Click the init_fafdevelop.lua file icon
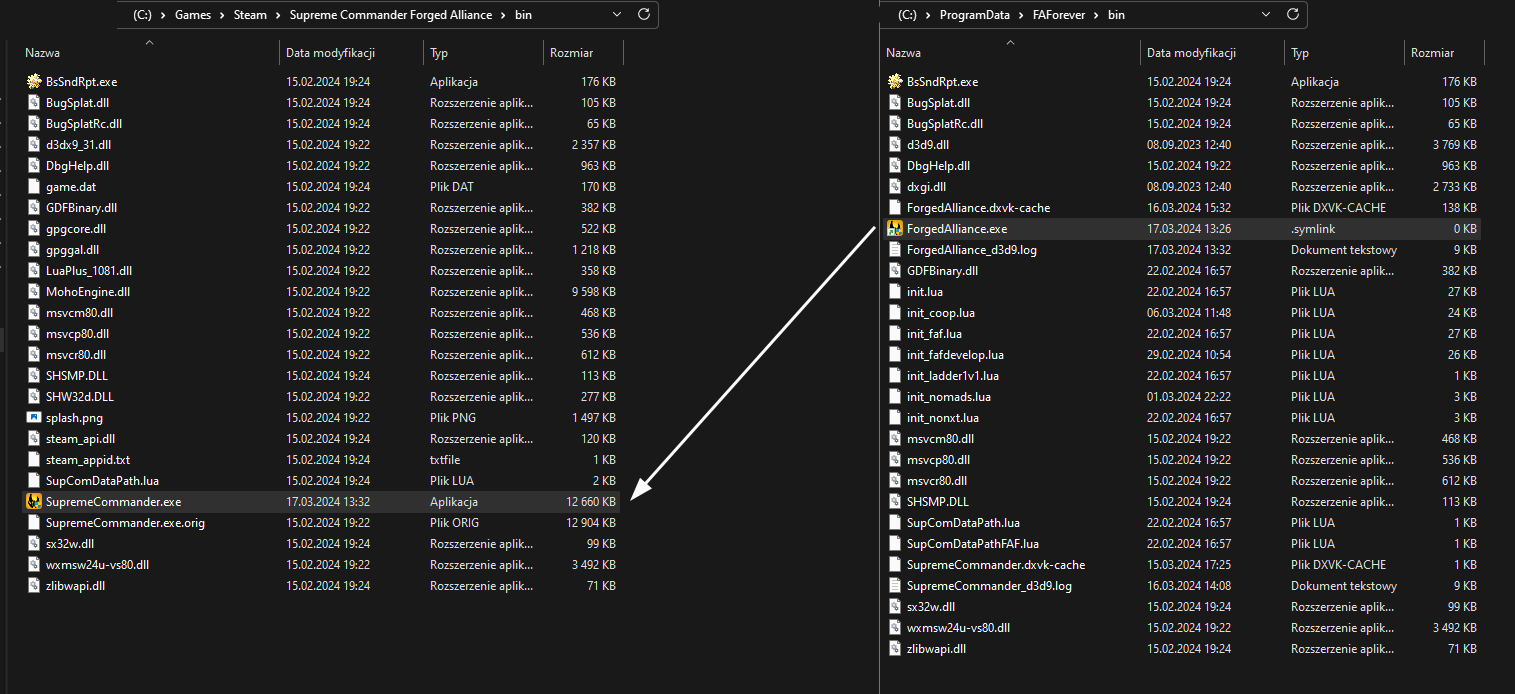 coord(895,355)
